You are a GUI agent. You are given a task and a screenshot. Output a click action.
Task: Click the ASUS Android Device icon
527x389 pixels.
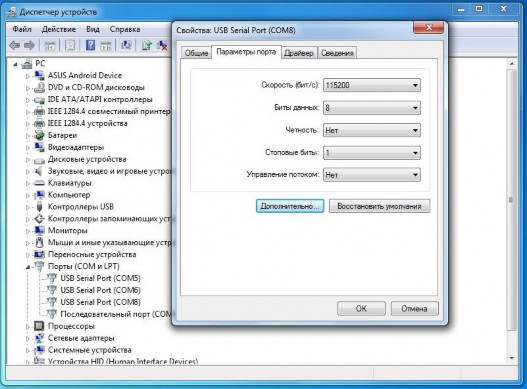[39, 75]
